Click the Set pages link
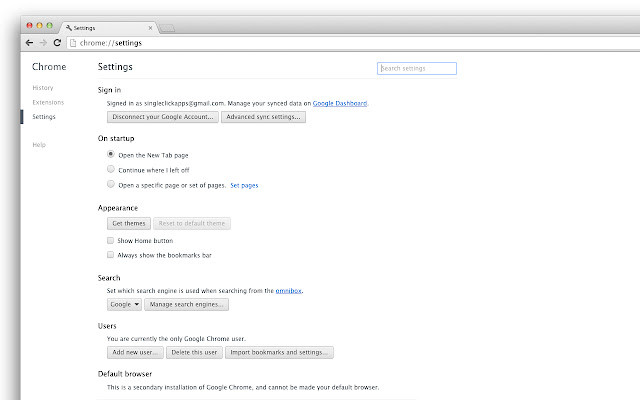The width and height of the screenshot is (640, 400). [x=244, y=185]
